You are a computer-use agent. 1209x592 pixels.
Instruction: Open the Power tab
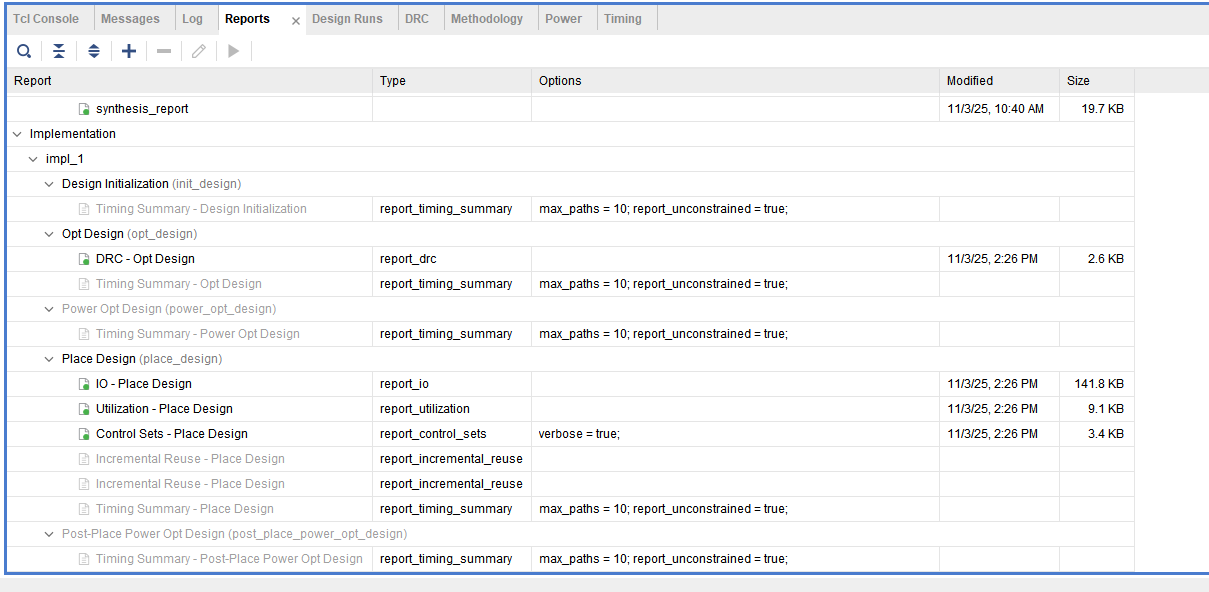point(563,19)
